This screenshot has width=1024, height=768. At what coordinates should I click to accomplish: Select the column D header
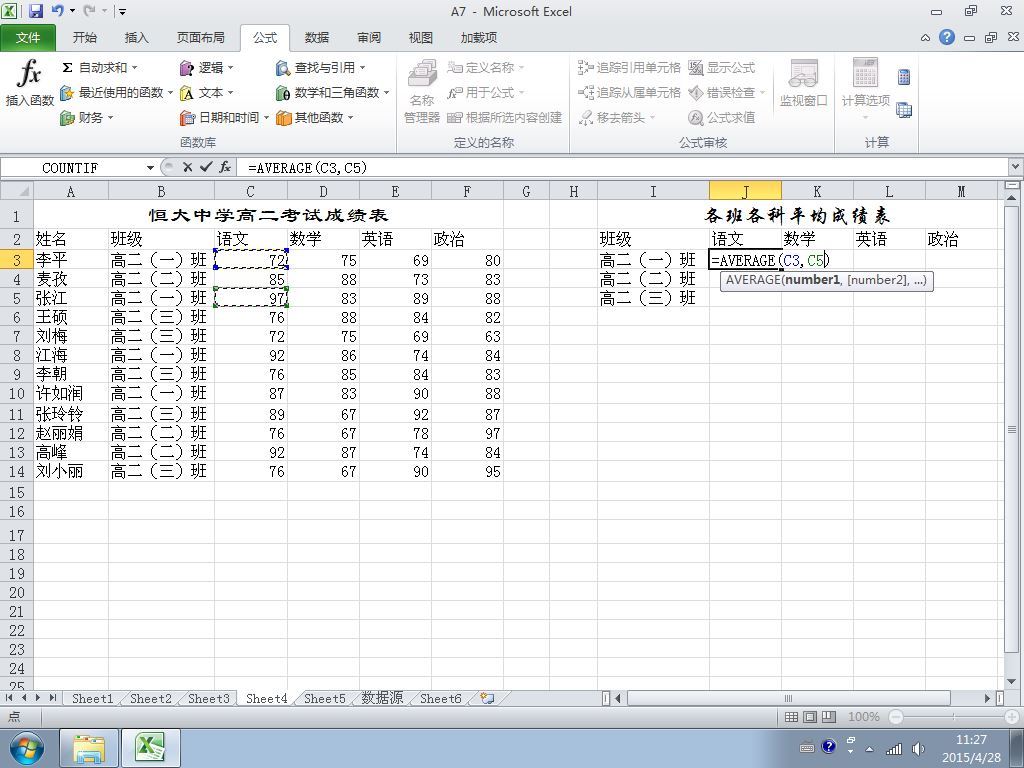pos(323,191)
